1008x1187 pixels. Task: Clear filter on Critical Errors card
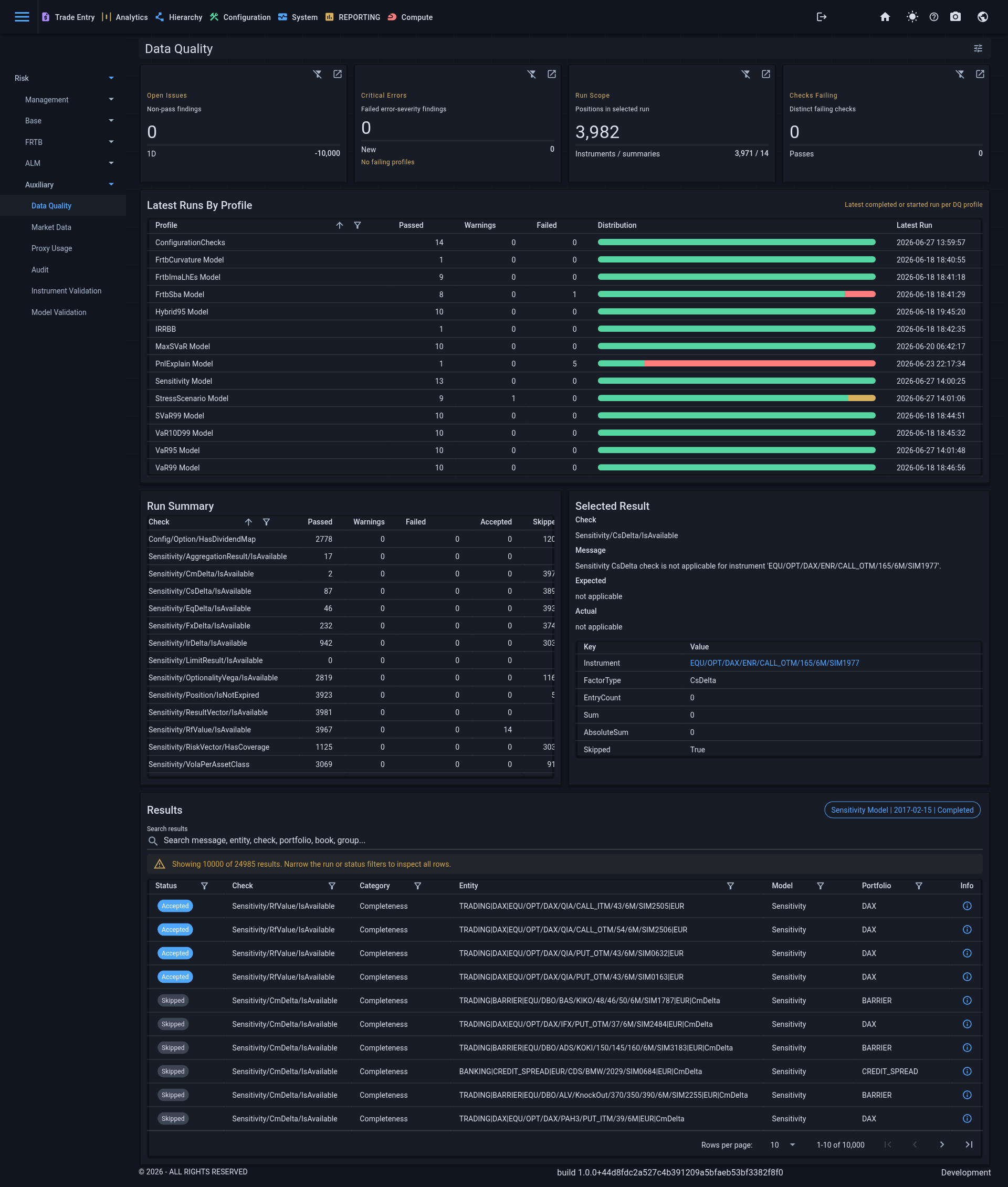[531, 75]
